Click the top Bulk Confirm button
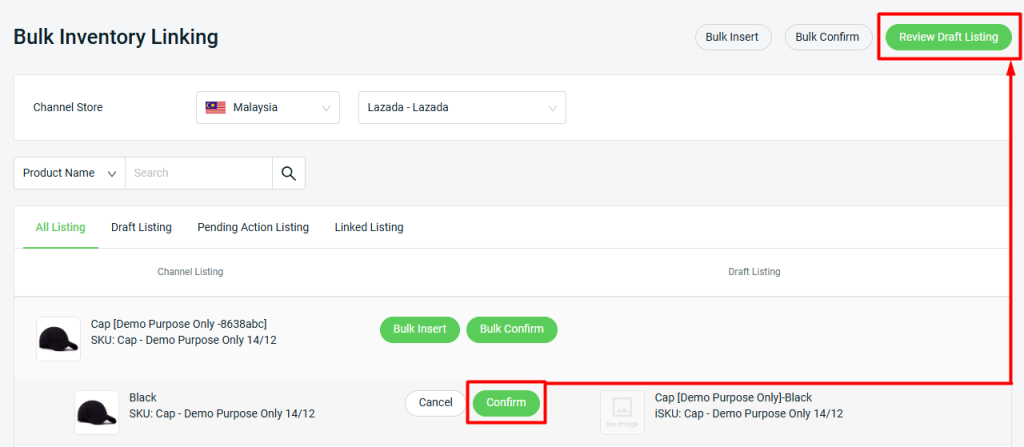This screenshot has width=1024, height=447. coord(828,37)
